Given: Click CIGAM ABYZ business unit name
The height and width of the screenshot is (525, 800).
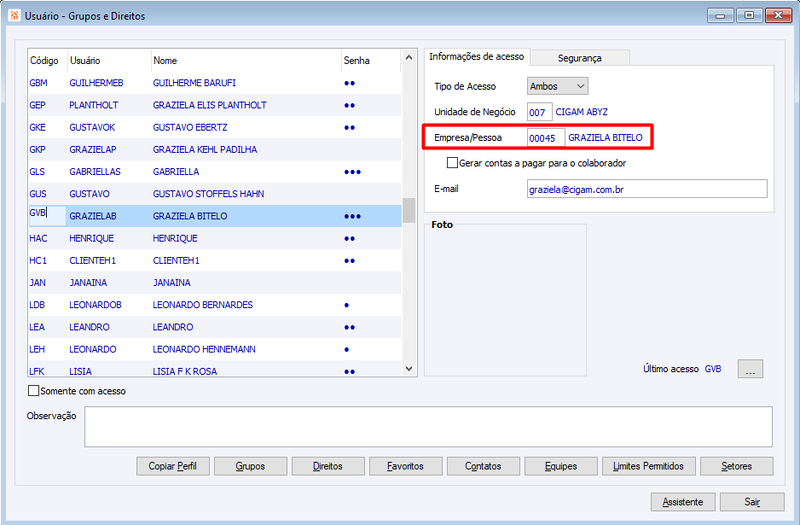Looking at the screenshot, I should click(x=582, y=112).
